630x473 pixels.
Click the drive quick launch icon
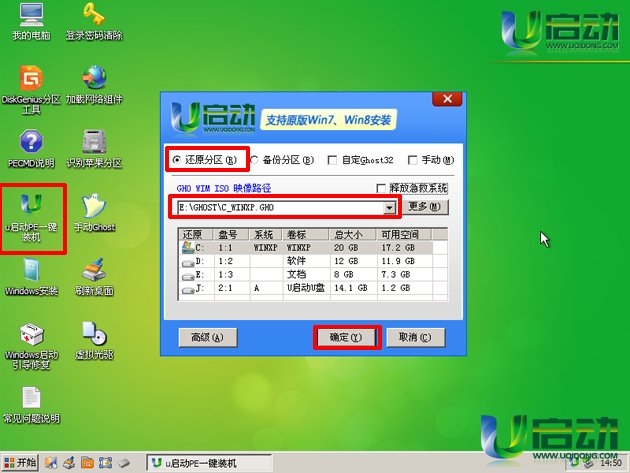coord(124,463)
